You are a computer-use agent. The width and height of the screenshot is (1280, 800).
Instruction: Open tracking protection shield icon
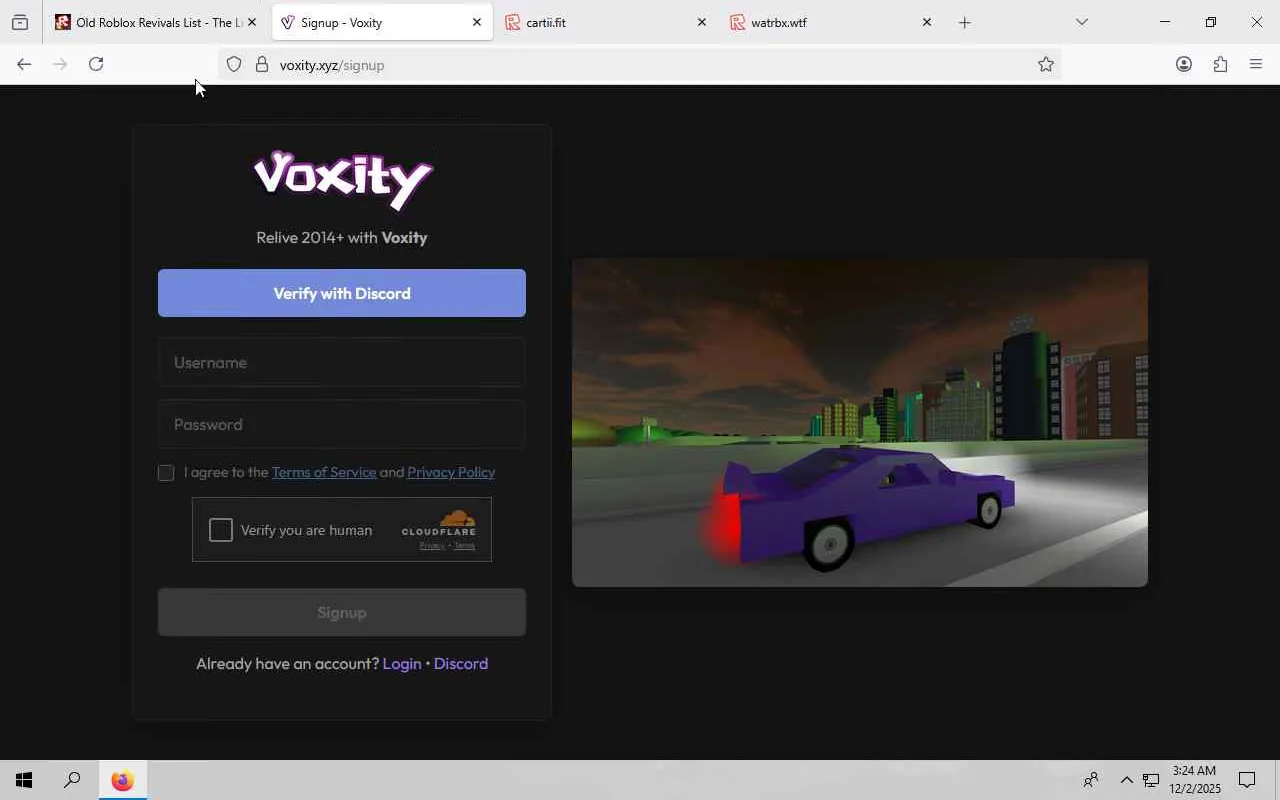pos(234,65)
